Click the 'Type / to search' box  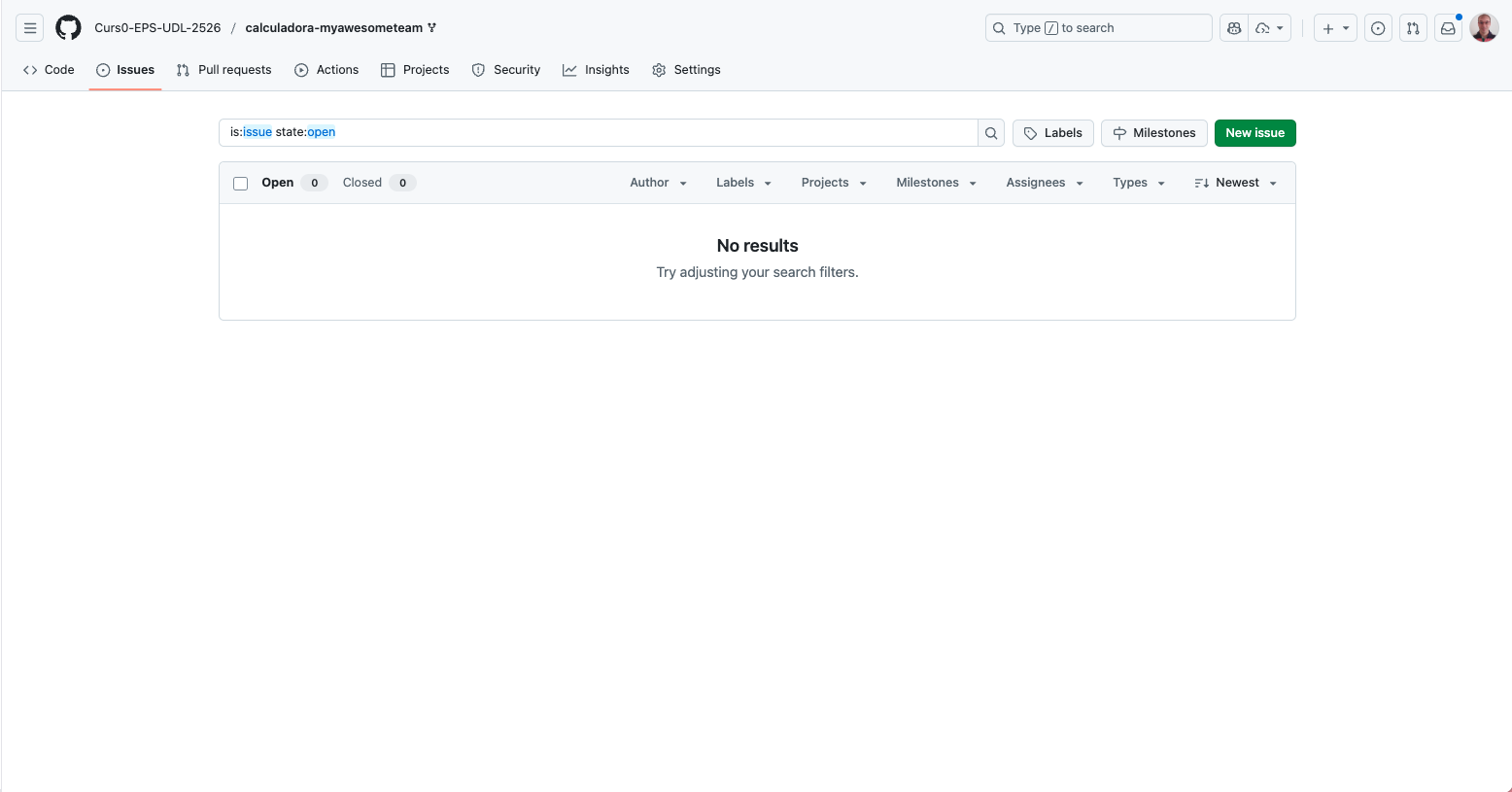tap(1098, 28)
